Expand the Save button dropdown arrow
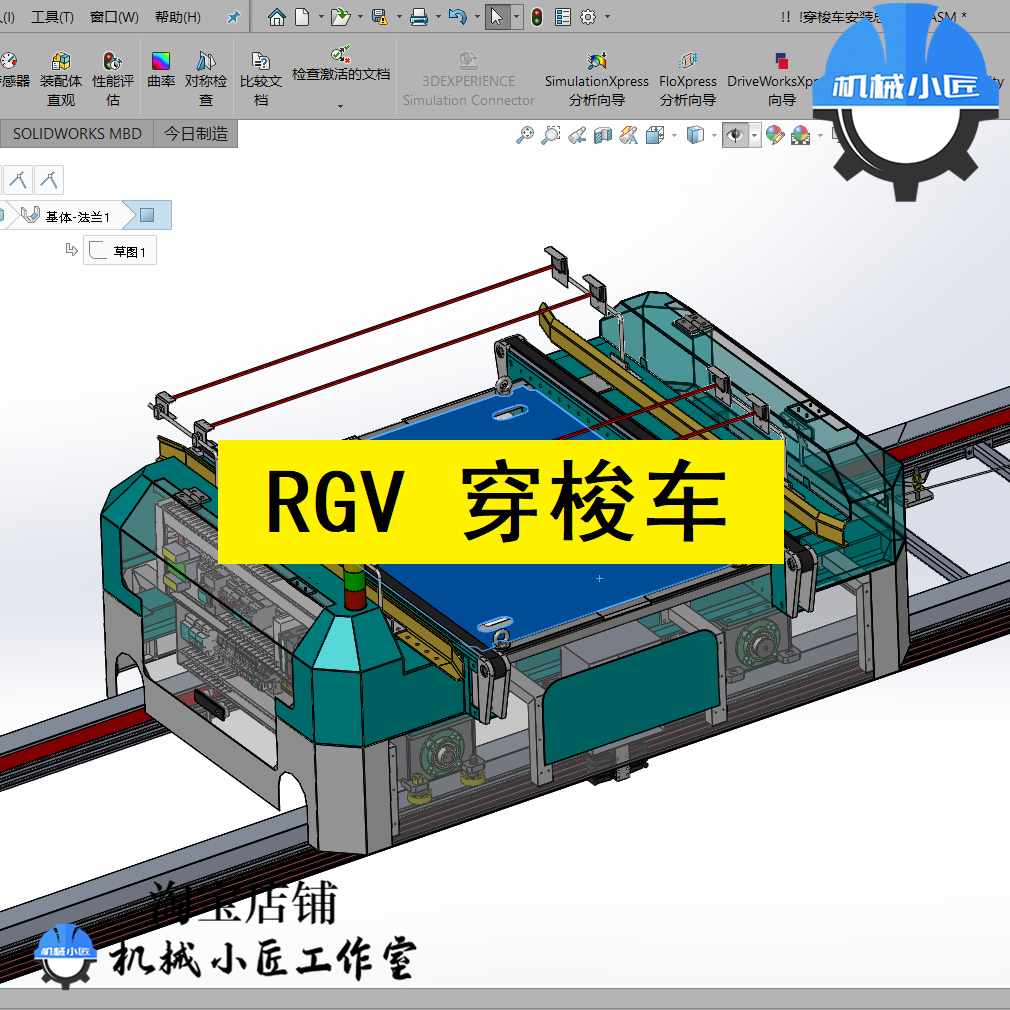Screen dimensions: 1010x1010 pyautogui.click(x=399, y=16)
